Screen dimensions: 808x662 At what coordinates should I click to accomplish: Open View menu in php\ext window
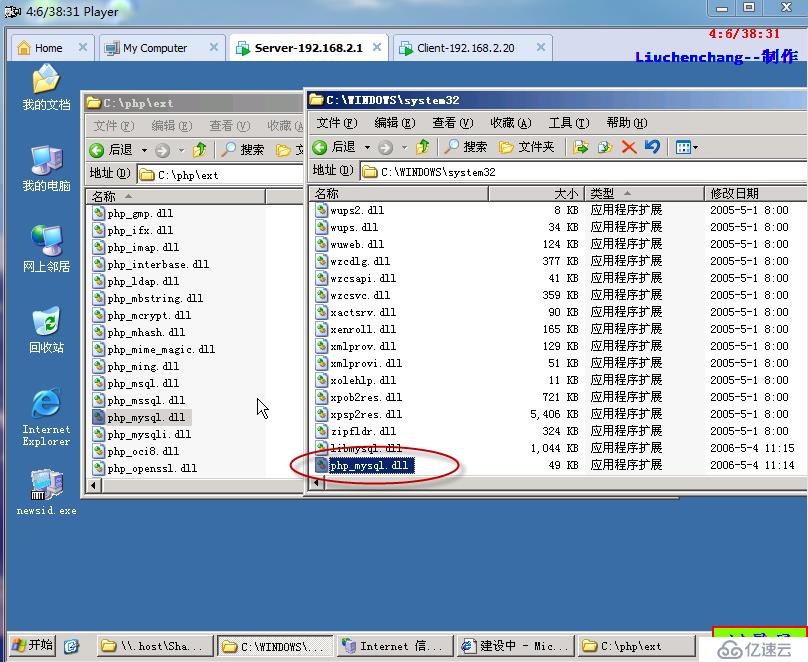pos(230,126)
